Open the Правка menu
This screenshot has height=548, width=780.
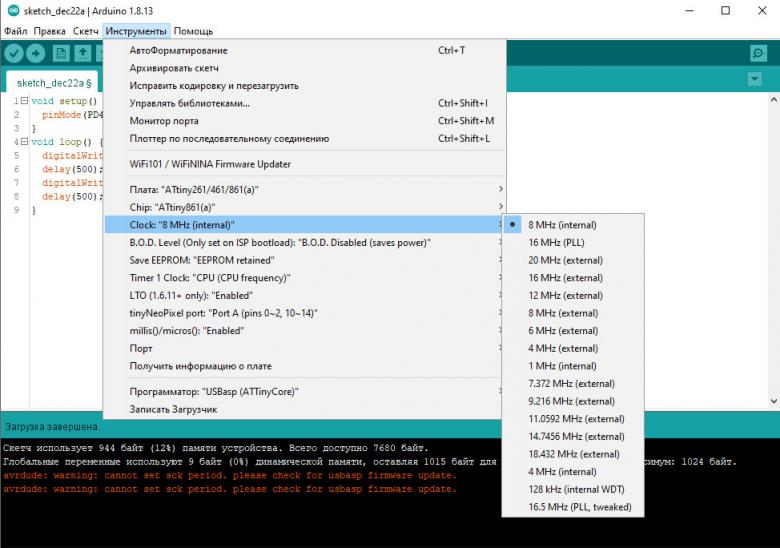49,31
